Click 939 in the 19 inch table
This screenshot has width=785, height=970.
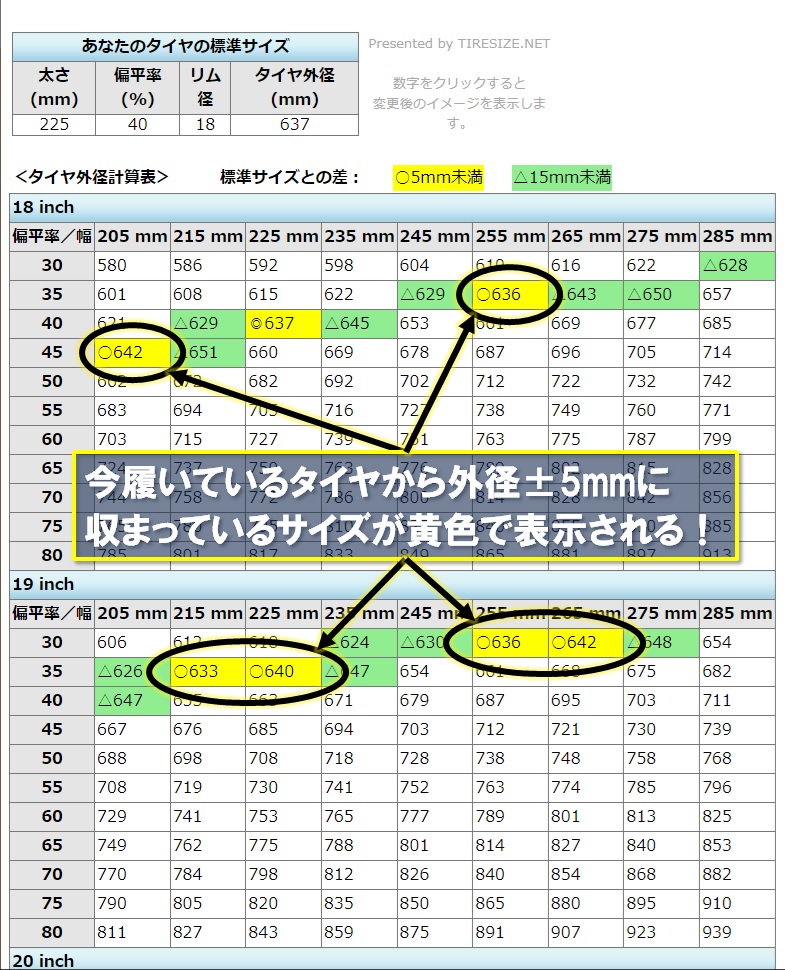(736, 932)
